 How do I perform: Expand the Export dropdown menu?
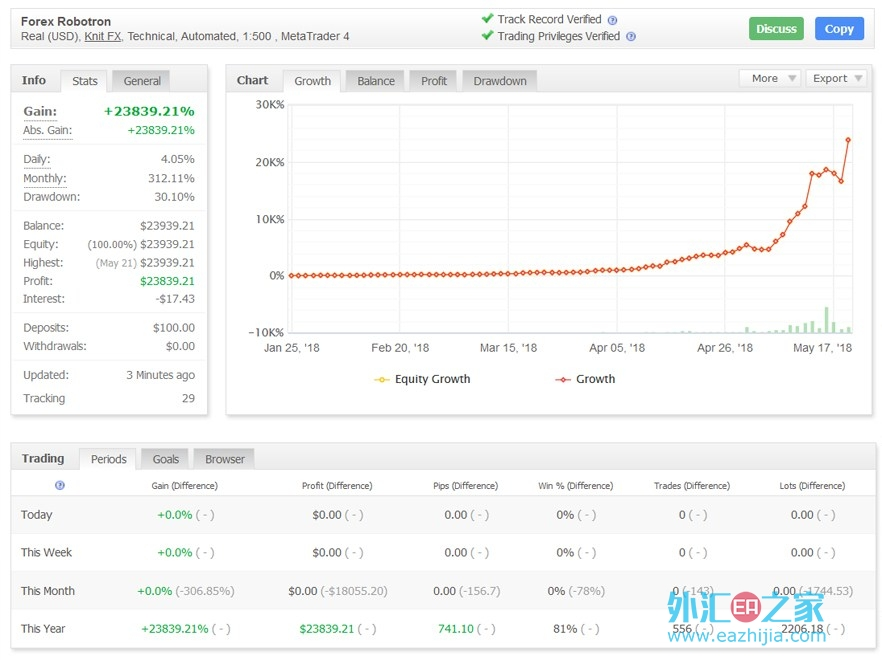click(836, 78)
